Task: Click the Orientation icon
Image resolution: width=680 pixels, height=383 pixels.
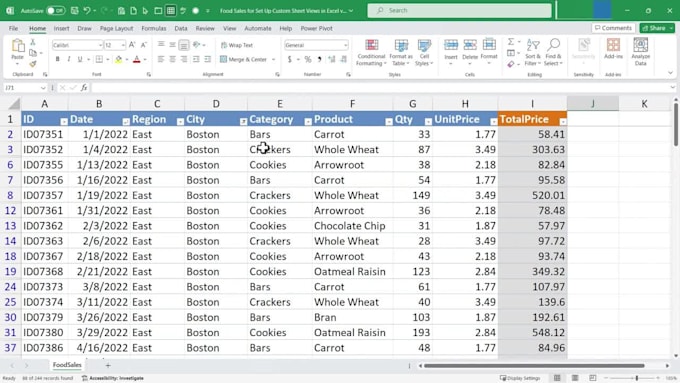Action: [x=197, y=45]
